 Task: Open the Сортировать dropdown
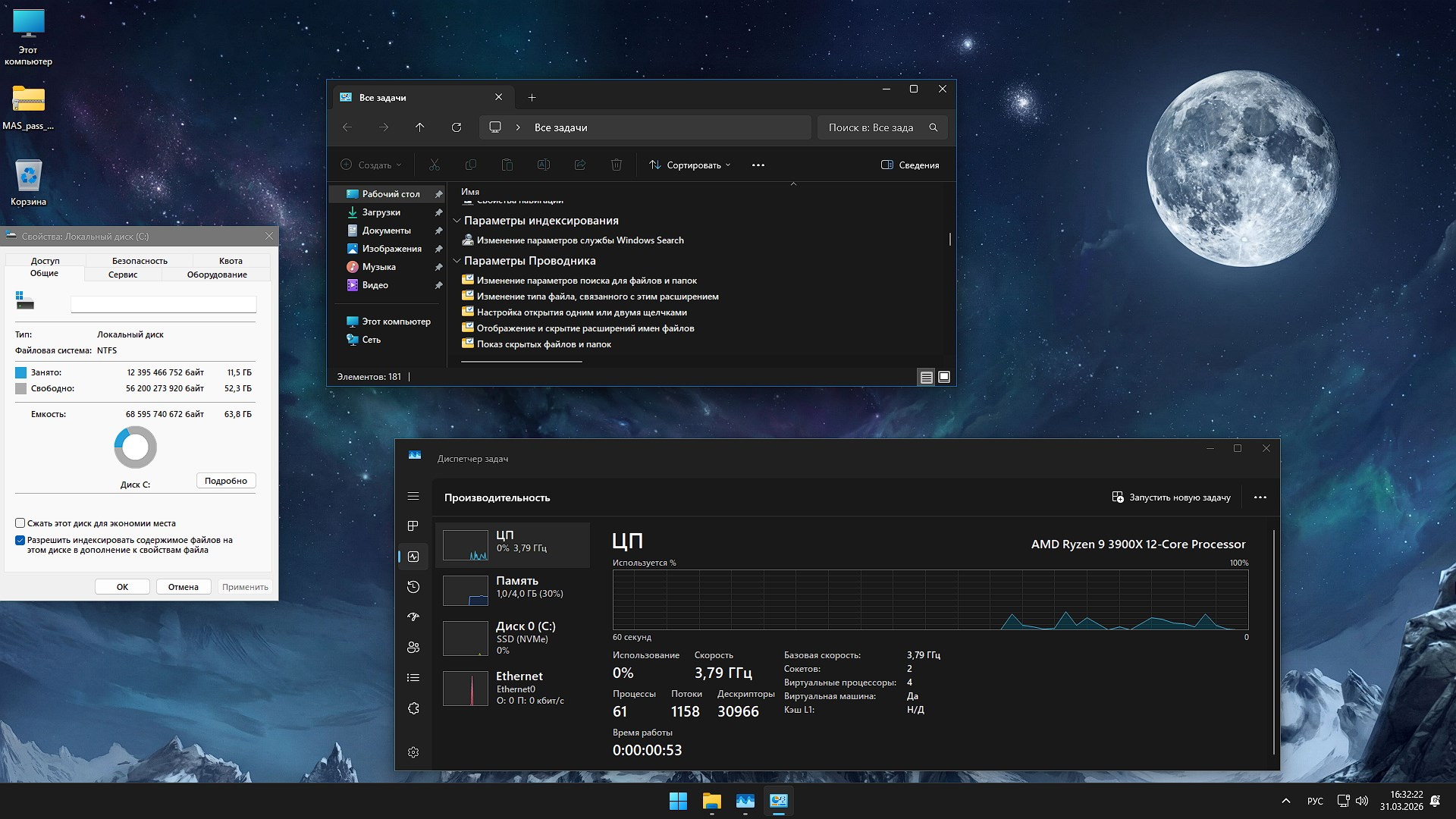[x=689, y=165]
